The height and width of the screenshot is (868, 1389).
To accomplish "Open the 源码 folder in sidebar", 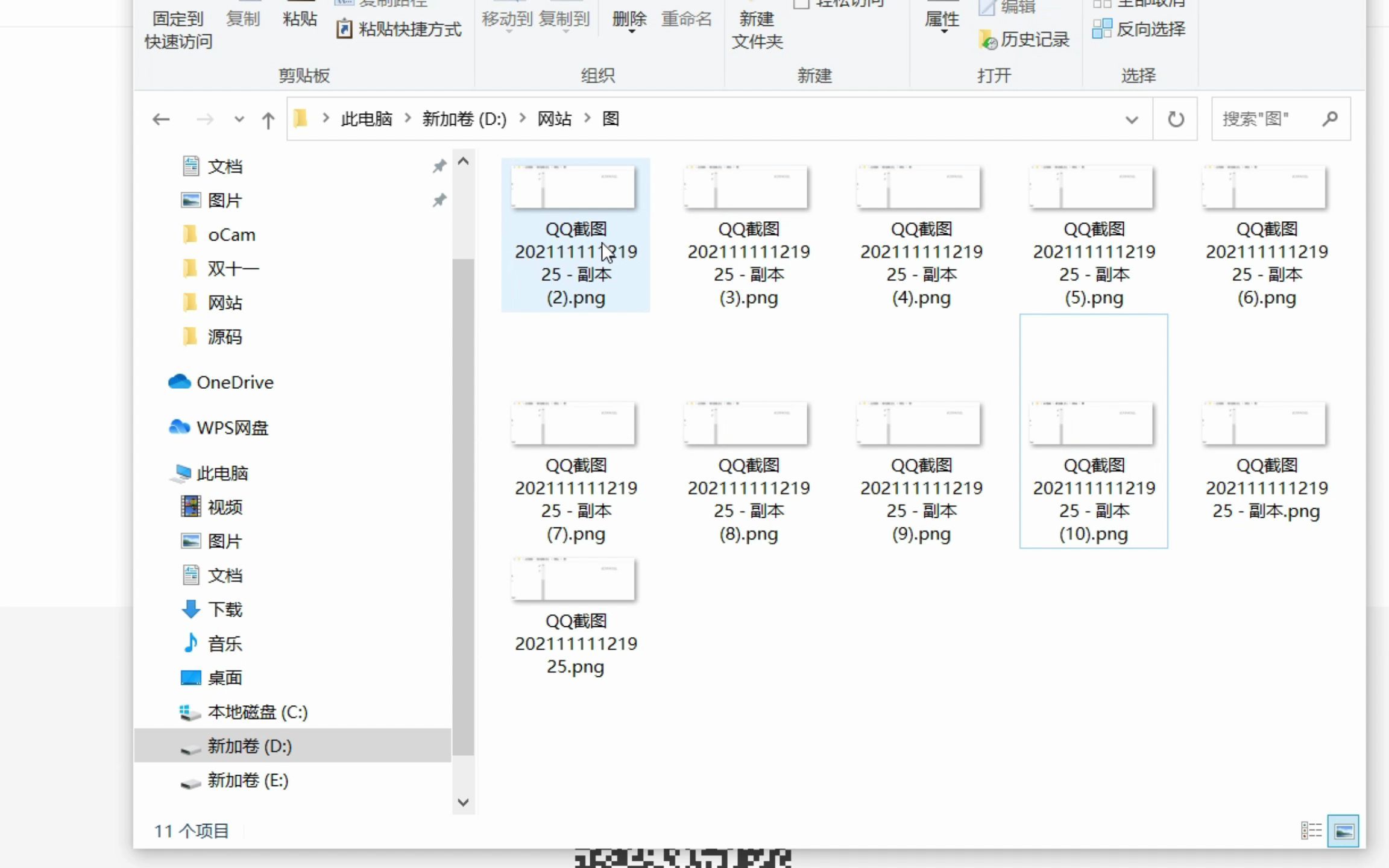I will point(224,336).
